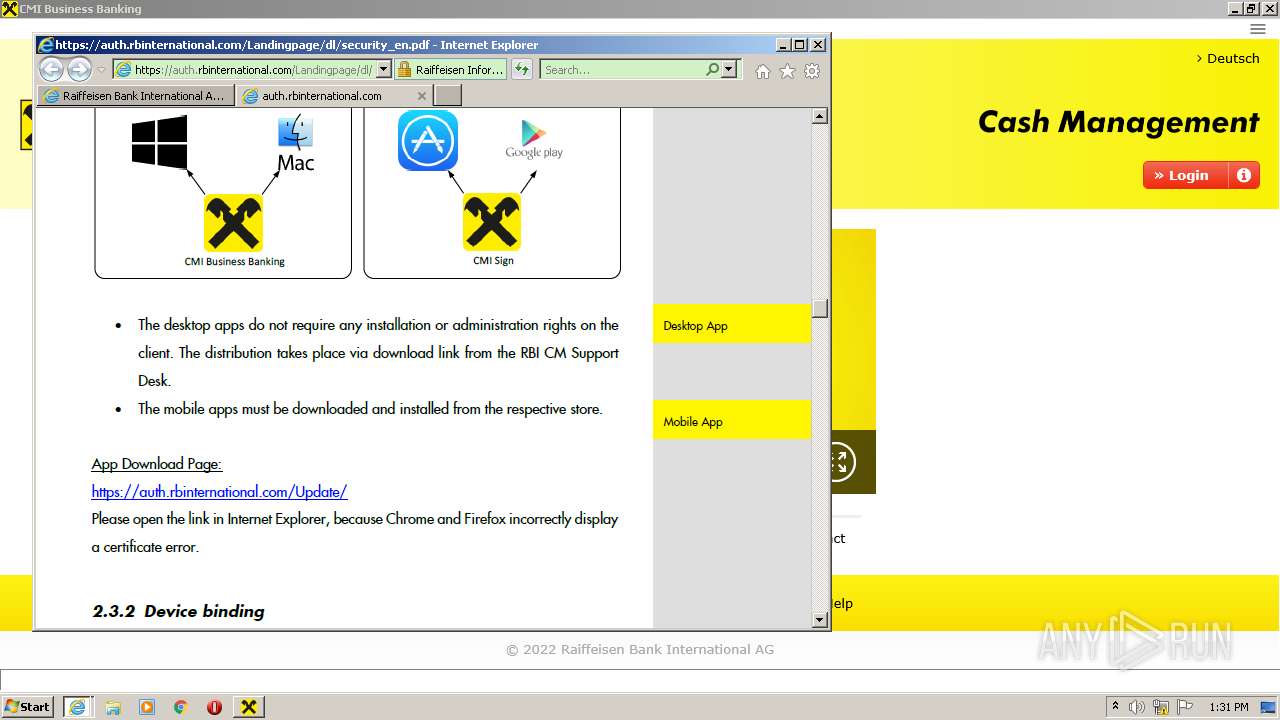This screenshot has width=1280, height=720.
Task: Open the volume speaker tray icon
Action: click(1137, 707)
